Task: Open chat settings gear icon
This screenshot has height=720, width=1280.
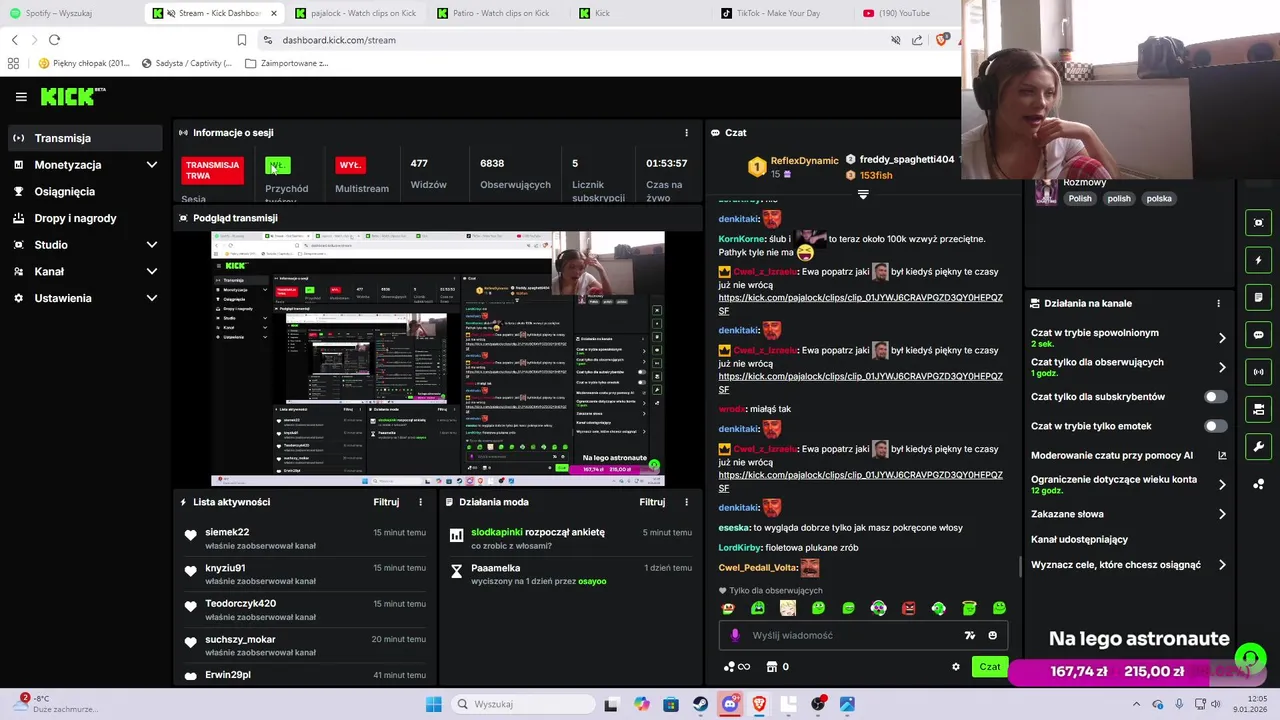Action: click(x=956, y=667)
